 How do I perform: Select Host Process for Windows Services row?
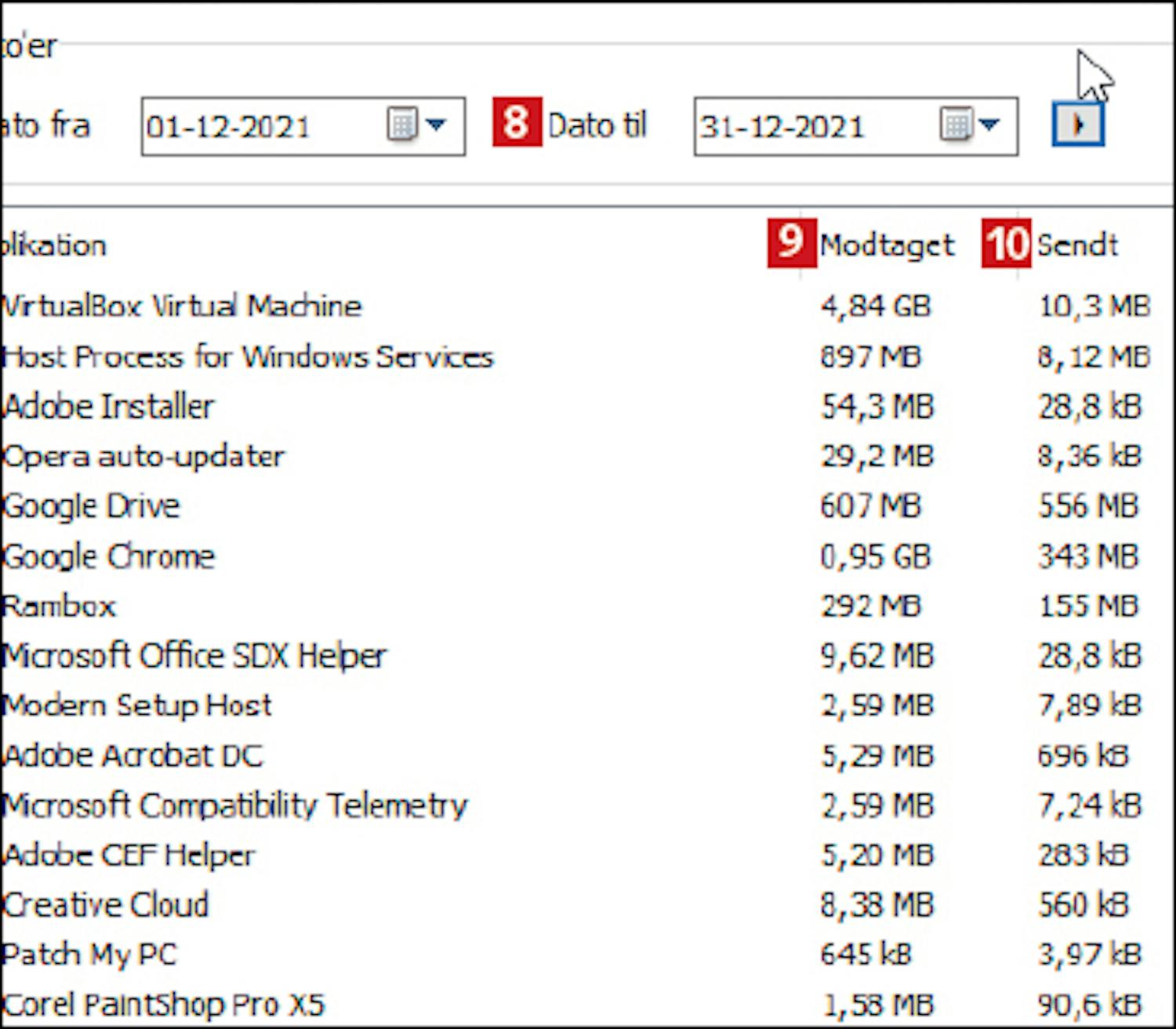pos(248,357)
